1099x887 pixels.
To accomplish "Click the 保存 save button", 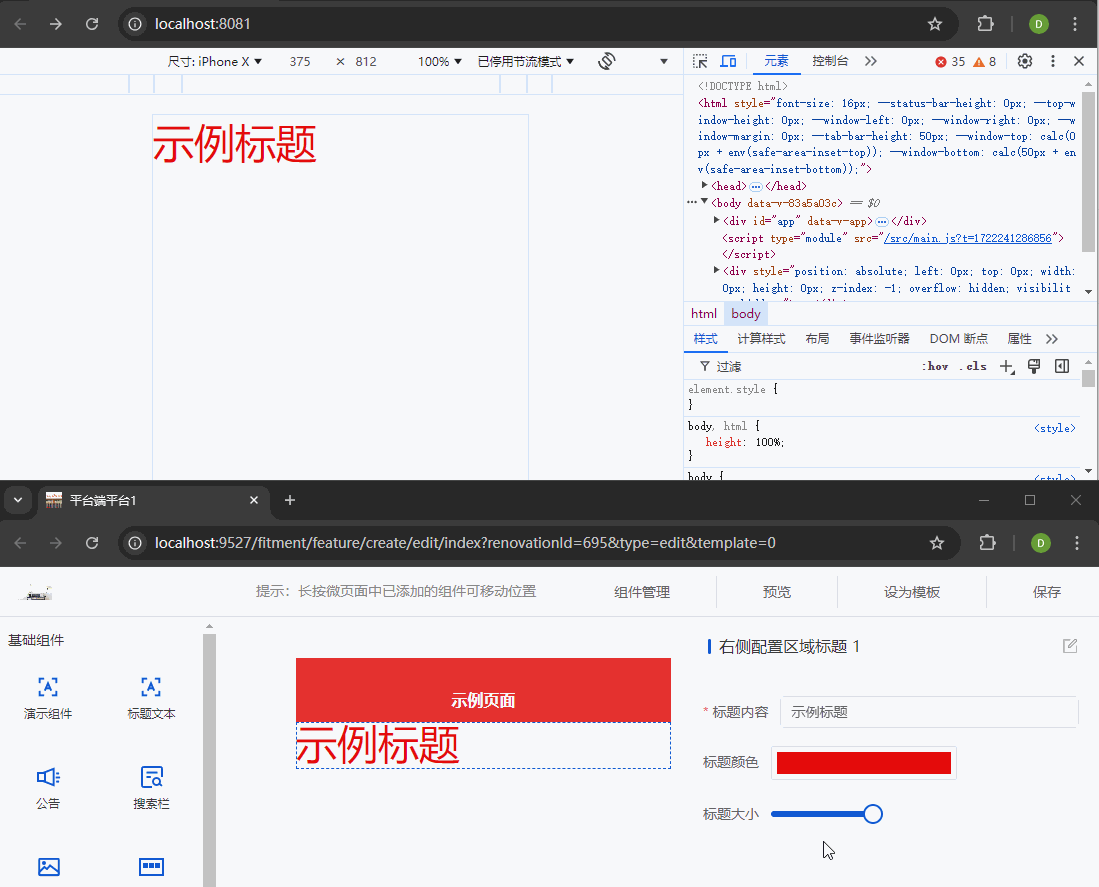I will pos(1046,592).
